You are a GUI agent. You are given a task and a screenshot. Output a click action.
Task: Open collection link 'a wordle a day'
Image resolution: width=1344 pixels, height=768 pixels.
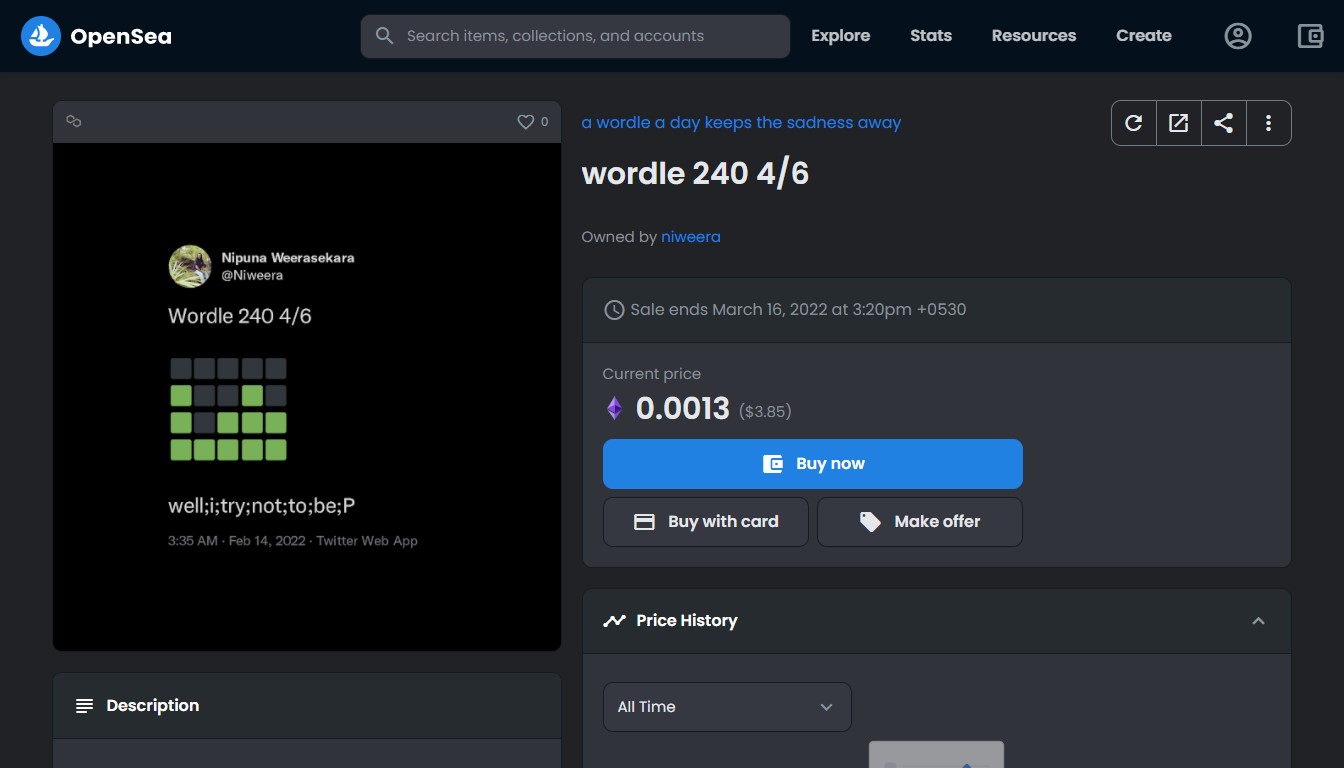(x=741, y=122)
